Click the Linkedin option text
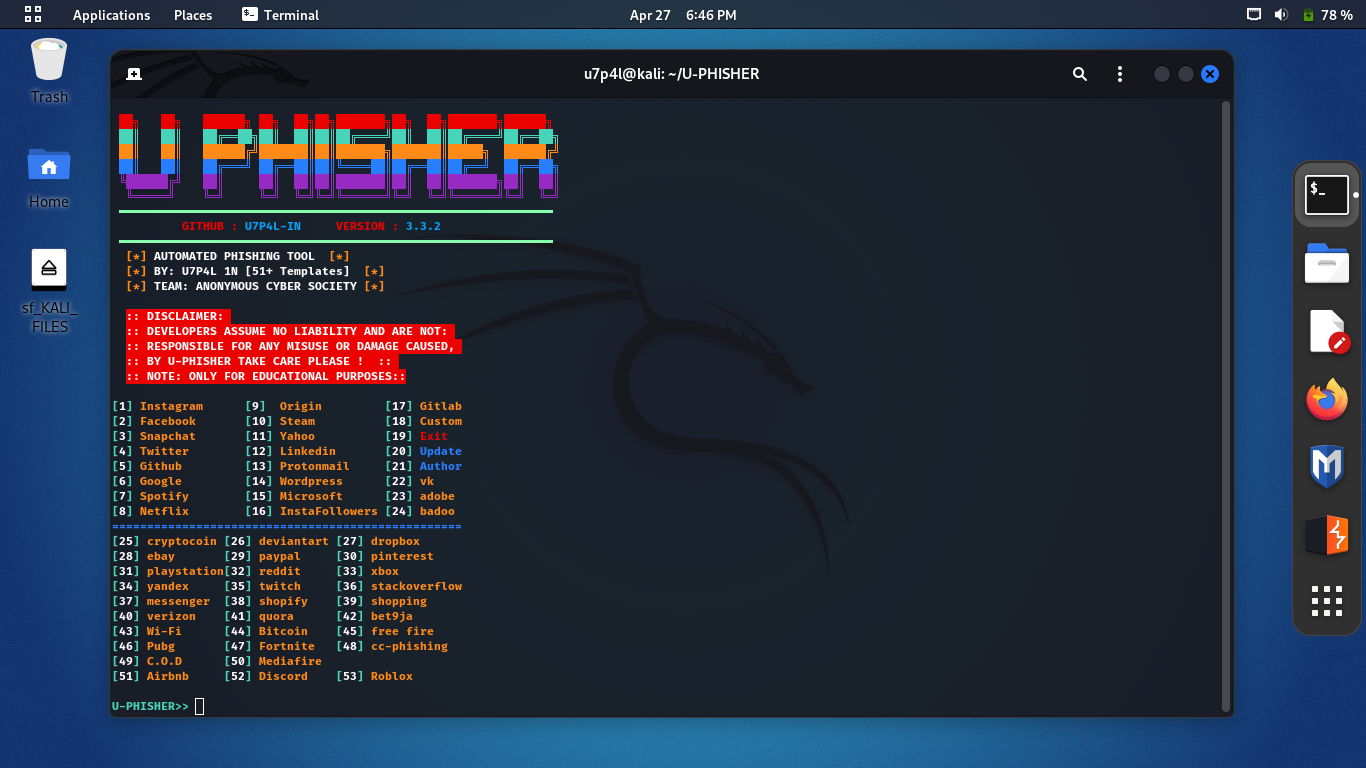Screen dimensions: 1366x768 point(308,451)
